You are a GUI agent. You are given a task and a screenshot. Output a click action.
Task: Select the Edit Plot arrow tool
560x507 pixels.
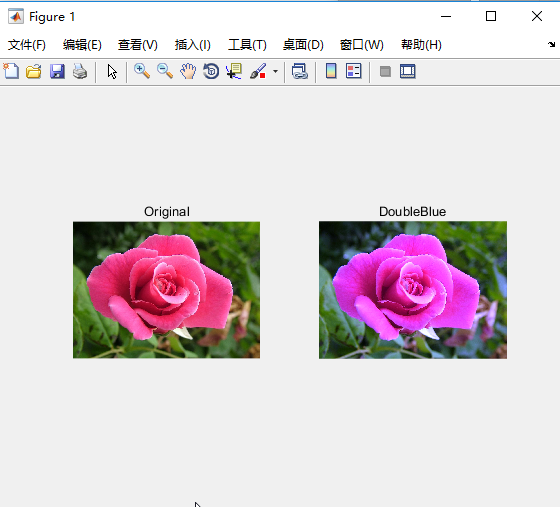point(112,71)
